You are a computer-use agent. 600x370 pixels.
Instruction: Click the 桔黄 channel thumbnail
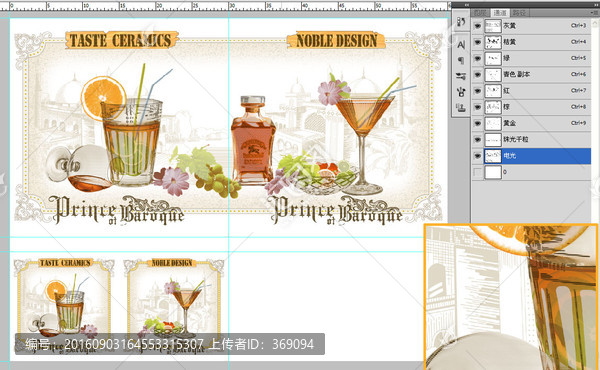(x=493, y=42)
